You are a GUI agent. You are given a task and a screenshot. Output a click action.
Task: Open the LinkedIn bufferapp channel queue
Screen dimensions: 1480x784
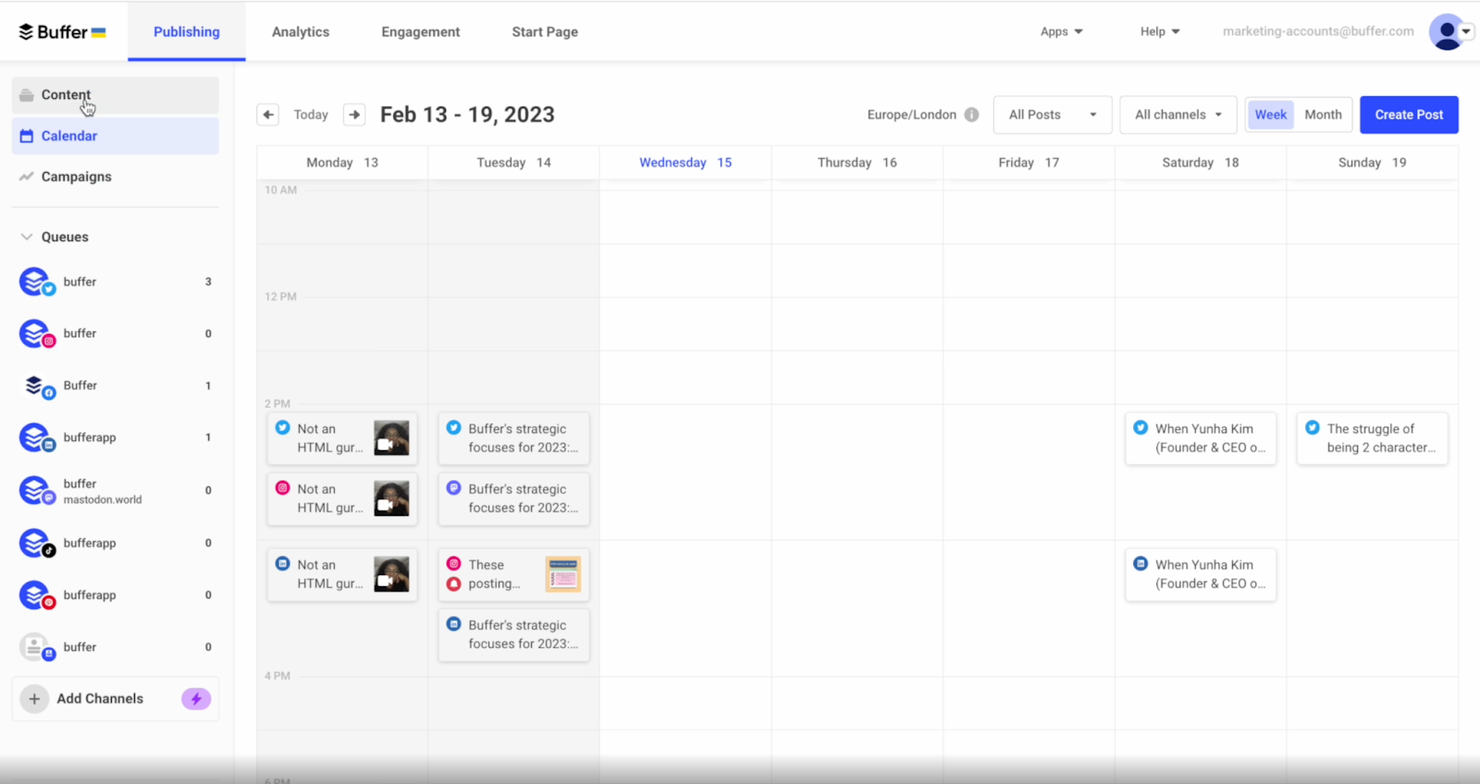115,438
